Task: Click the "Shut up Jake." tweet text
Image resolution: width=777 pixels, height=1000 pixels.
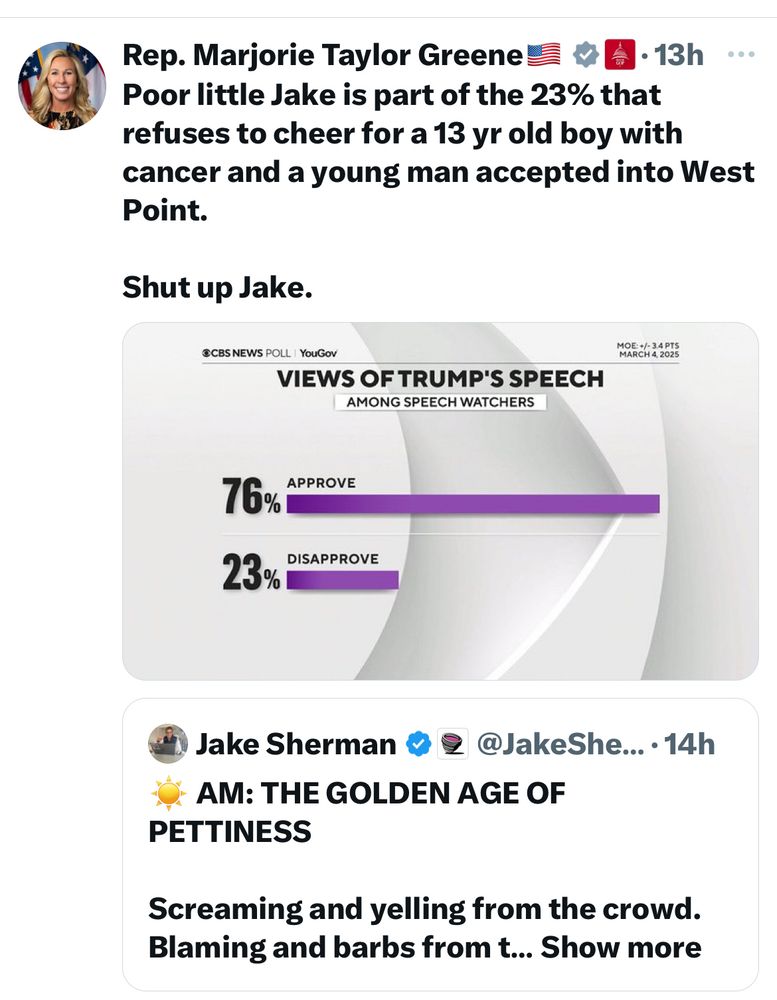Action: [217, 288]
